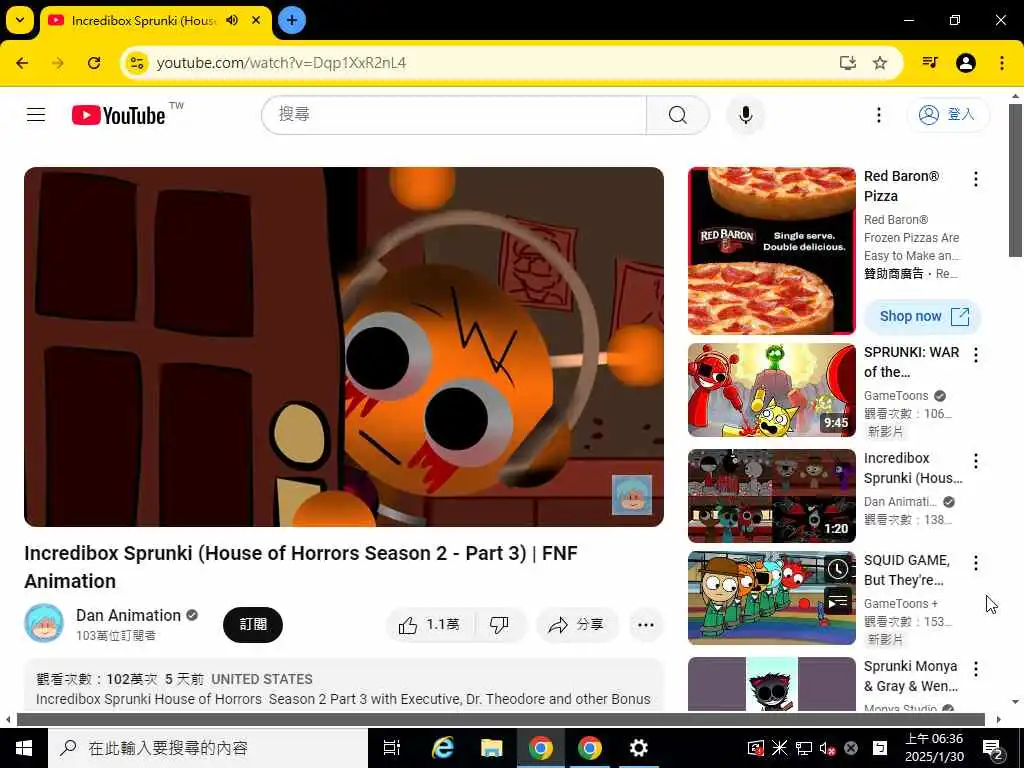Start voice search with microphone icon
1024x768 pixels.
click(745, 115)
